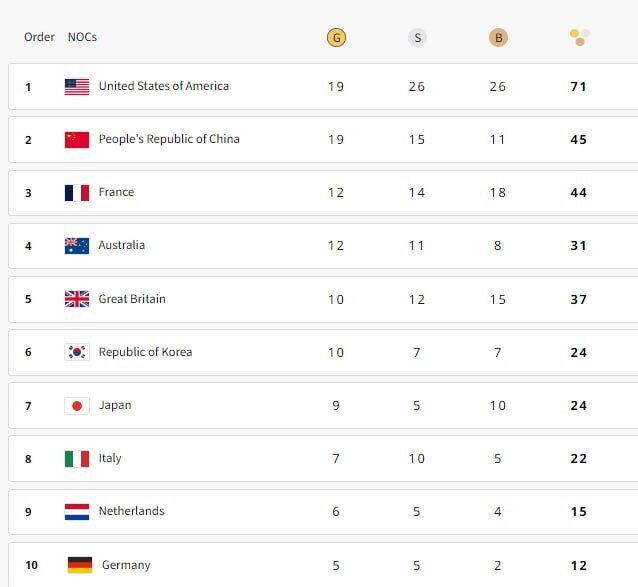Open People's Republic of China entry
638x587 pixels.
coord(169,139)
